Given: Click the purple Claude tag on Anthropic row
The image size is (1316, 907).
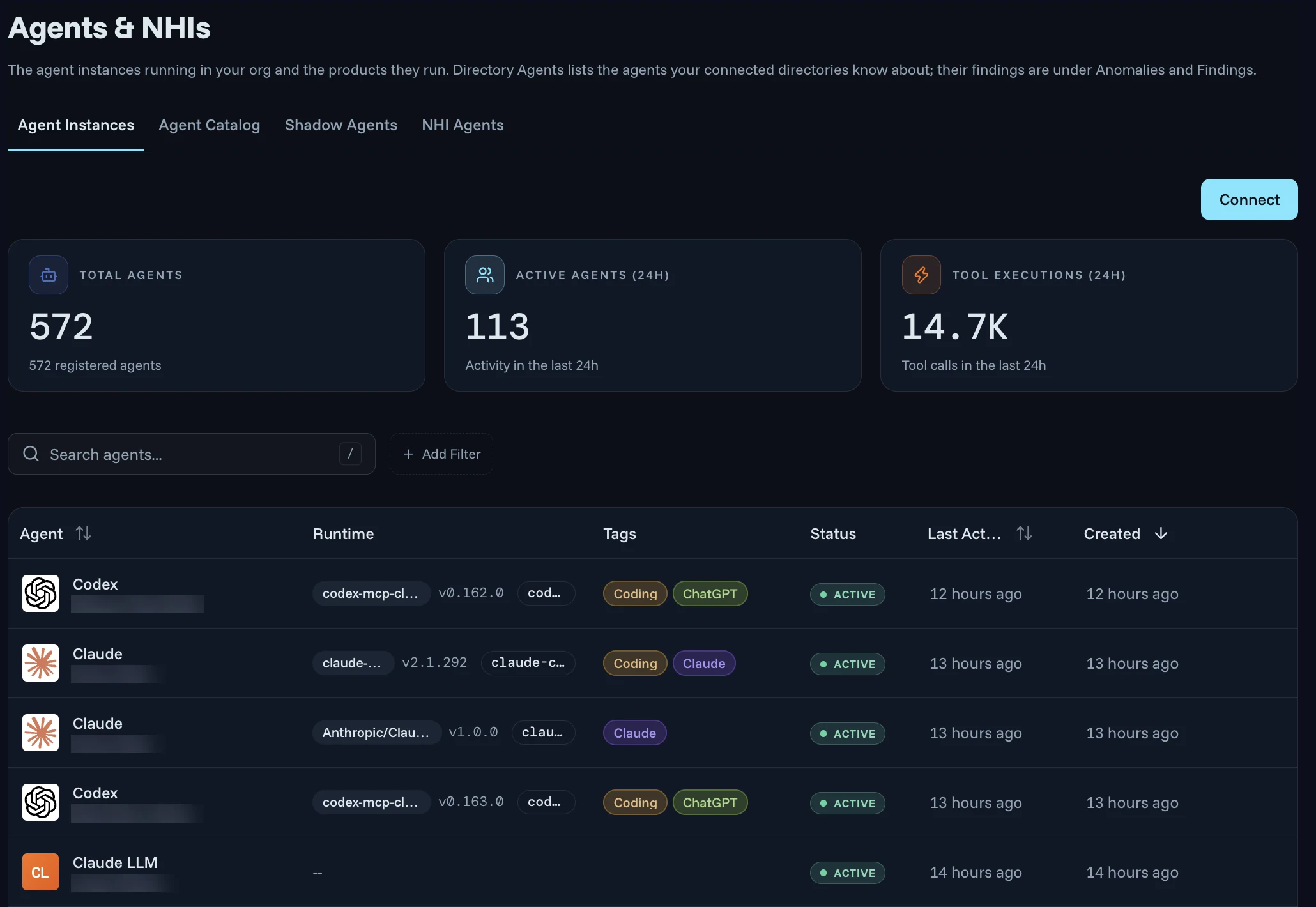Looking at the screenshot, I should (634, 733).
